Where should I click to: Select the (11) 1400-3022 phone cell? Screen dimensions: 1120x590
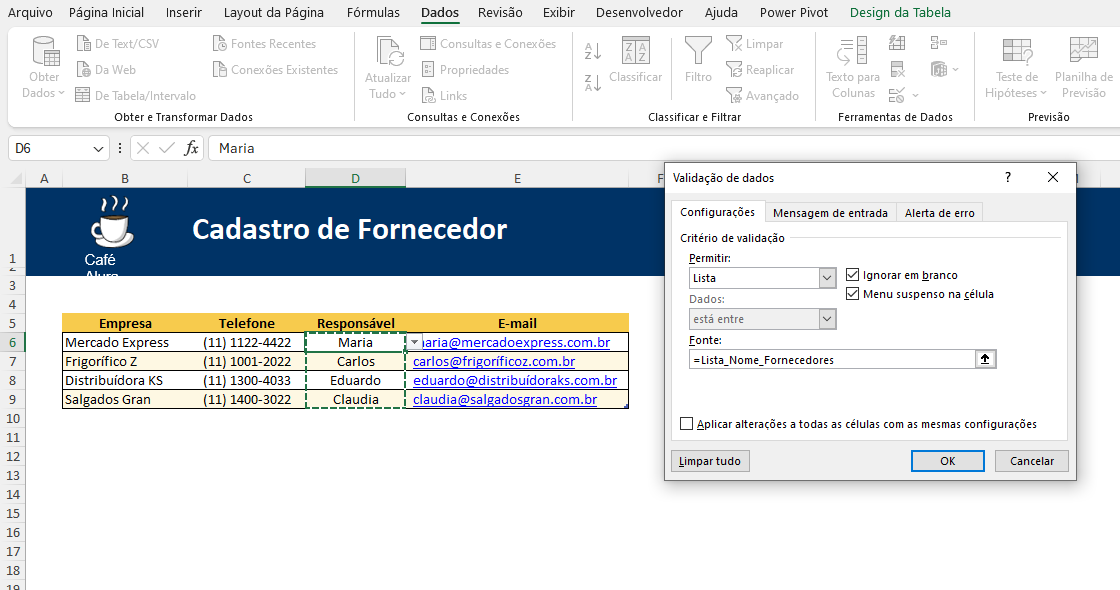pyautogui.click(x=247, y=399)
